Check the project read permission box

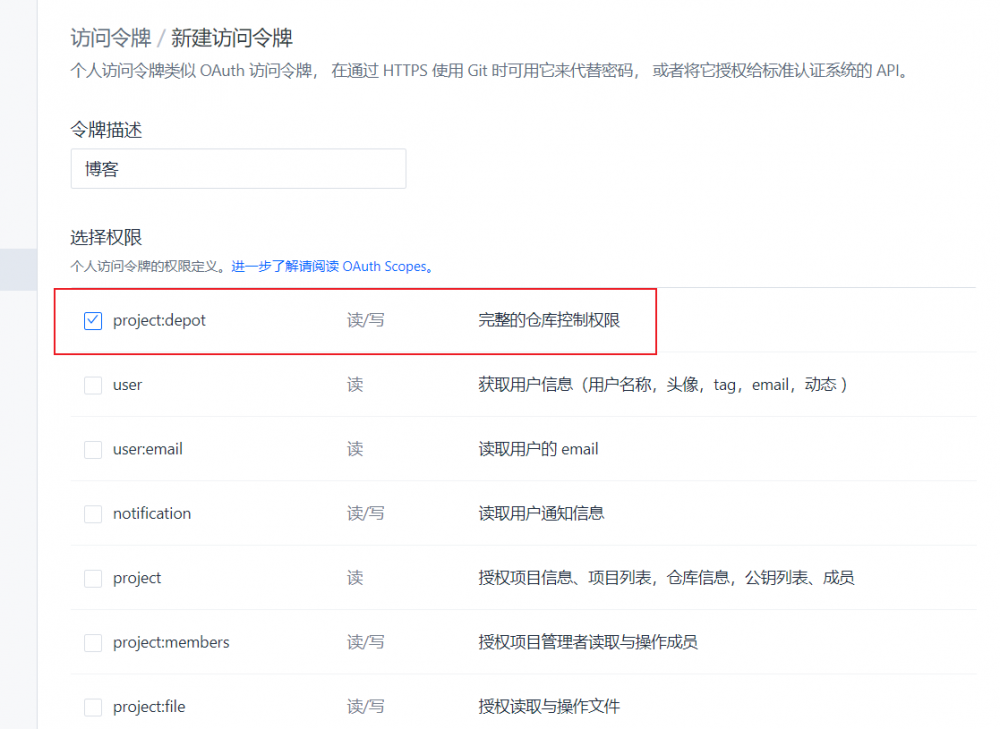tap(93, 578)
